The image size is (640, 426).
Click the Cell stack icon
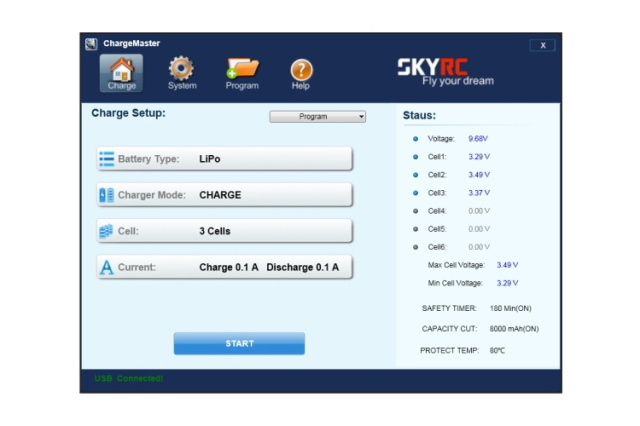click(106, 231)
